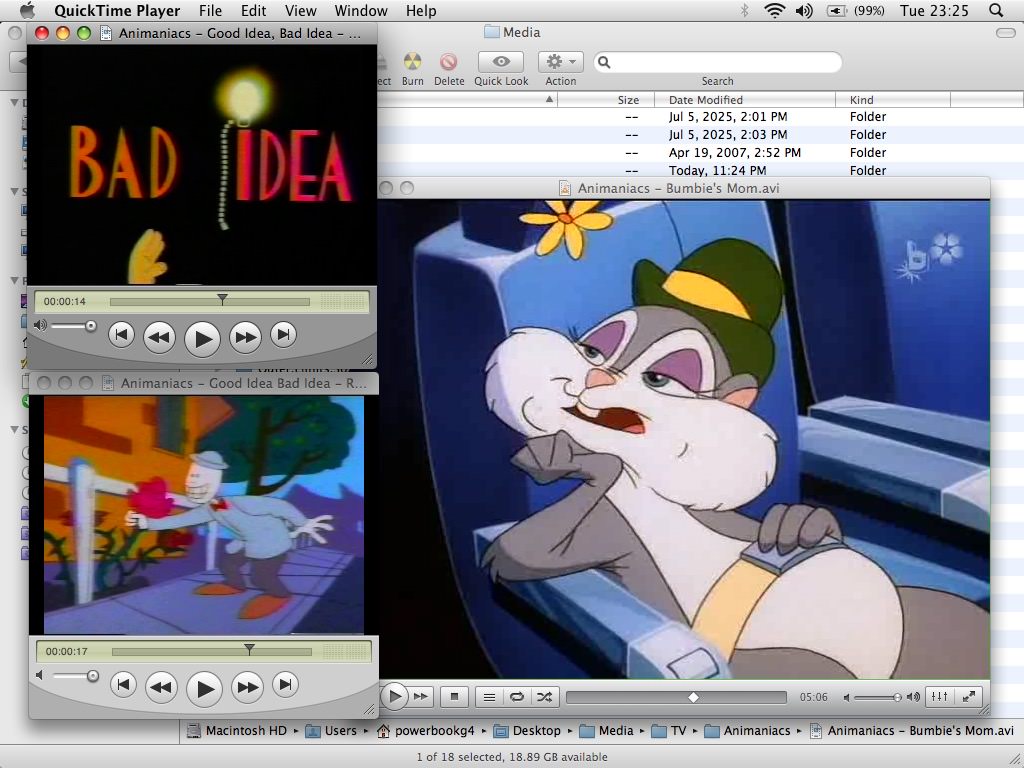Toggle the playlist view in Bumbie's Mom player
This screenshot has width=1024, height=768.
coord(488,697)
